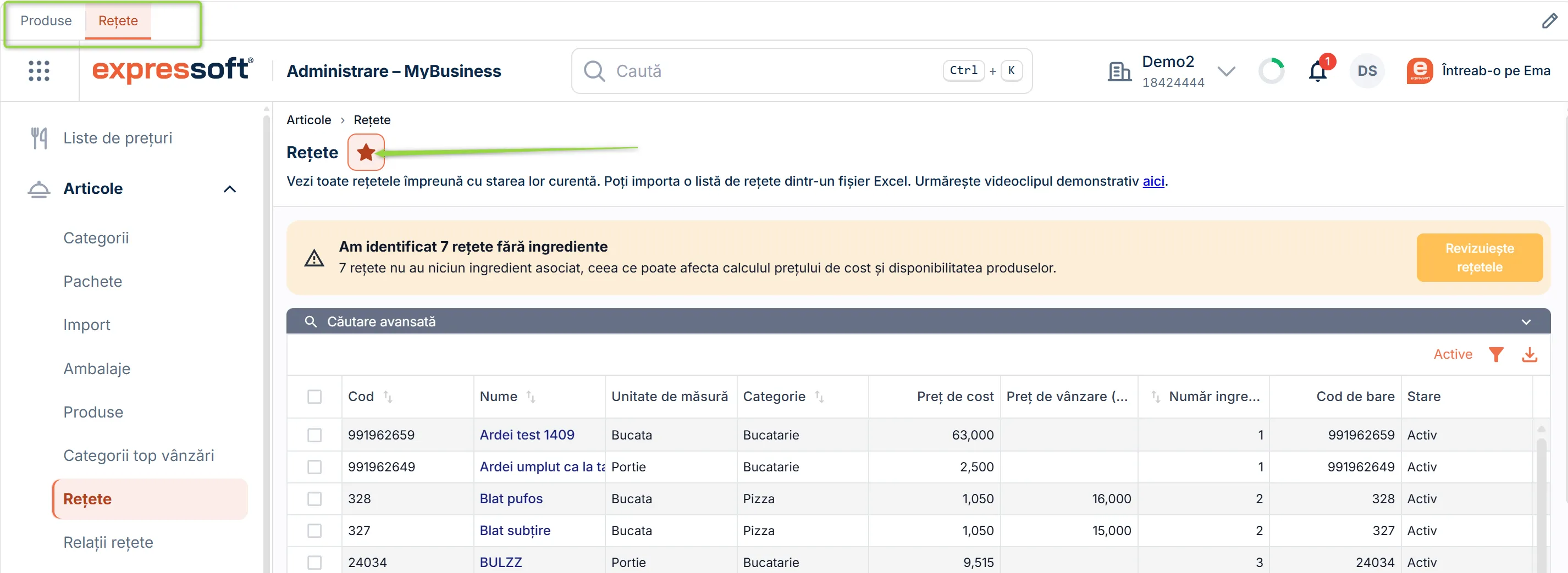Click the Revizuiește rețetele button
Image resolution: width=1568 pixels, height=573 pixels.
tap(1478, 257)
